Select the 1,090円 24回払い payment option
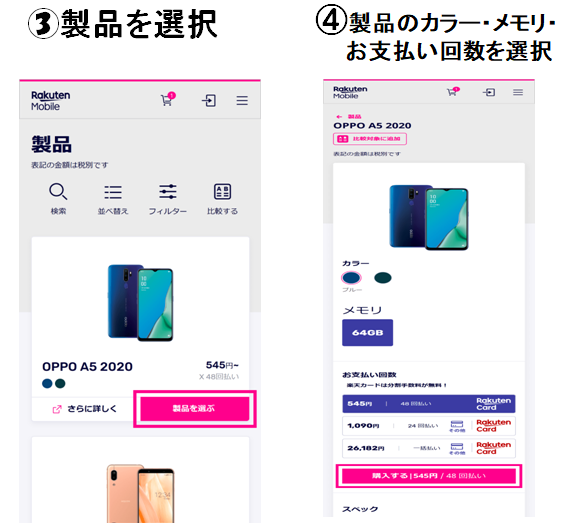Image resolution: width=568 pixels, height=524 pixels. [x=429, y=426]
